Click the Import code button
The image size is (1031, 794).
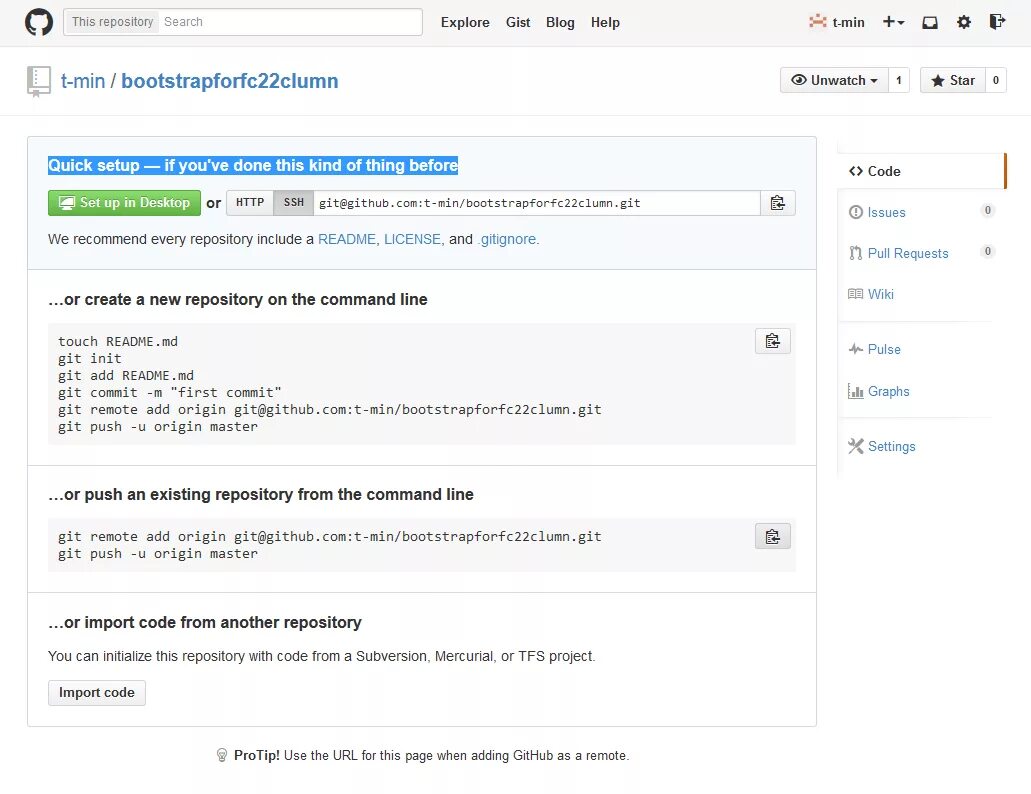(x=97, y=693)
